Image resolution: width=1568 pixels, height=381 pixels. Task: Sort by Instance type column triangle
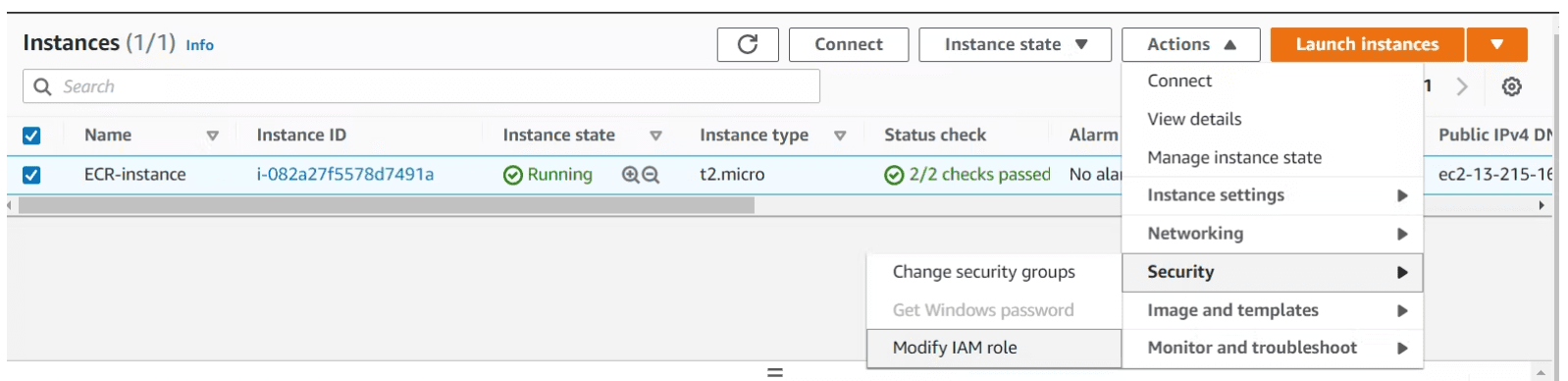[840, 136]
